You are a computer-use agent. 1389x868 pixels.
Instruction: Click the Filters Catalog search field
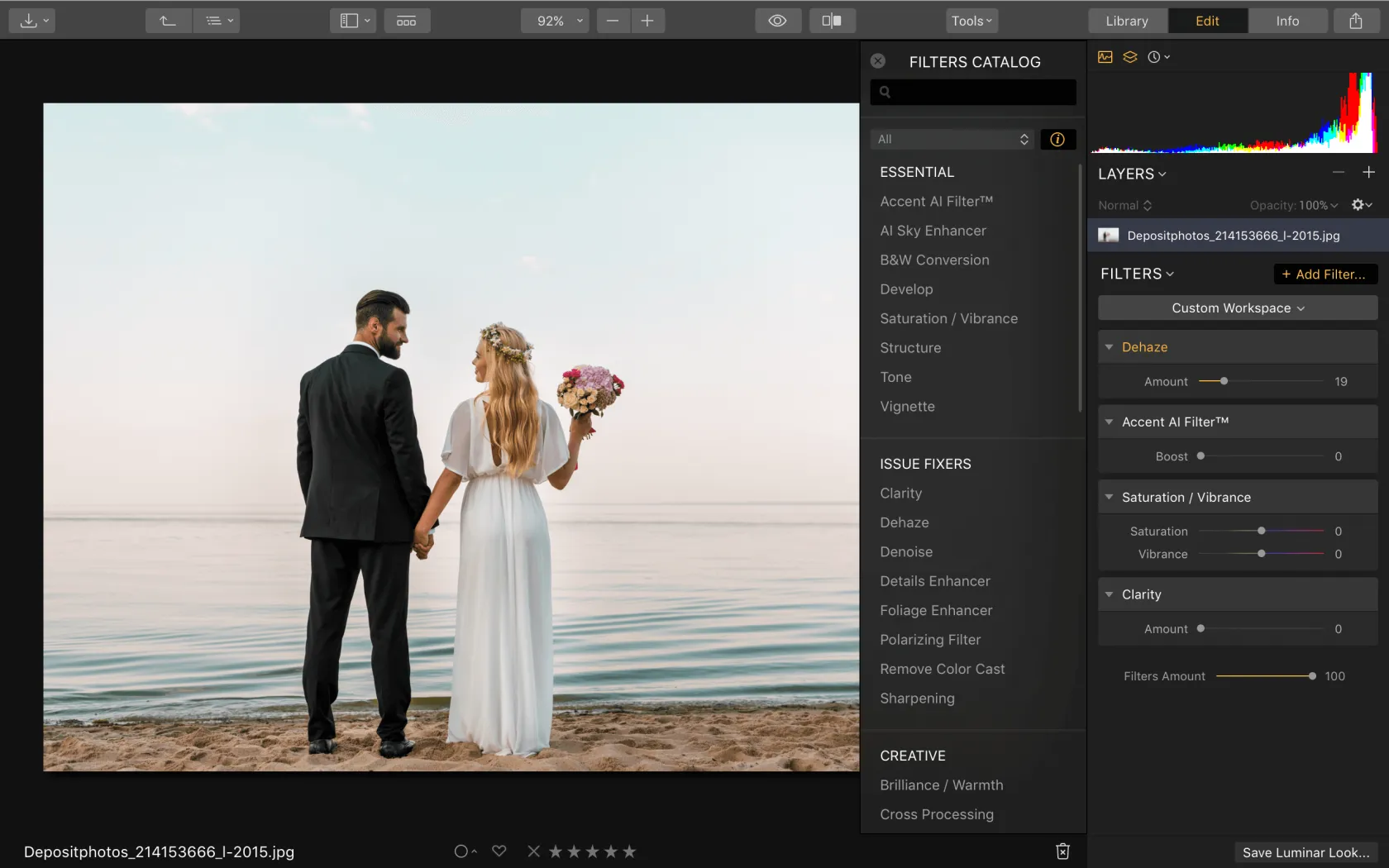point(973,92)
